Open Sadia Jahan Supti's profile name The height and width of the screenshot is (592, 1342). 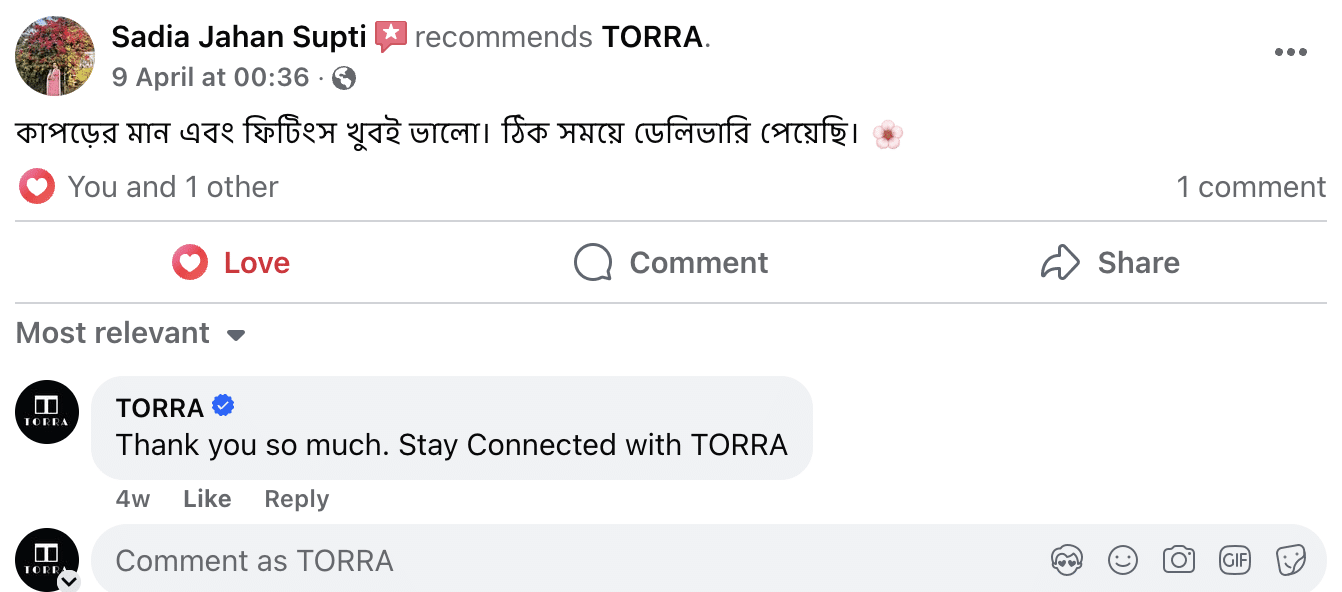pos(239,37)
